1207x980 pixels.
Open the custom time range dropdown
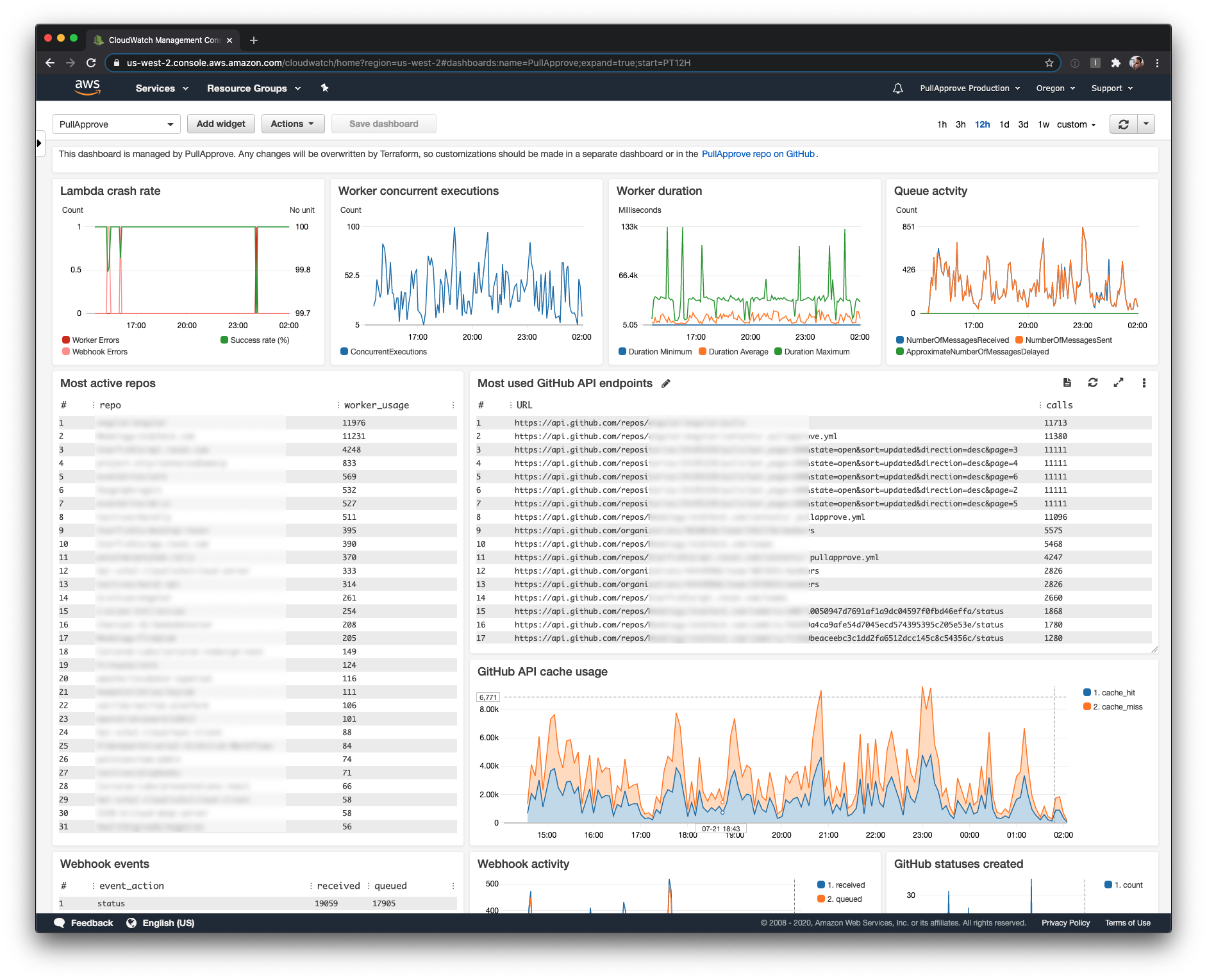(x=1076, y=124)
